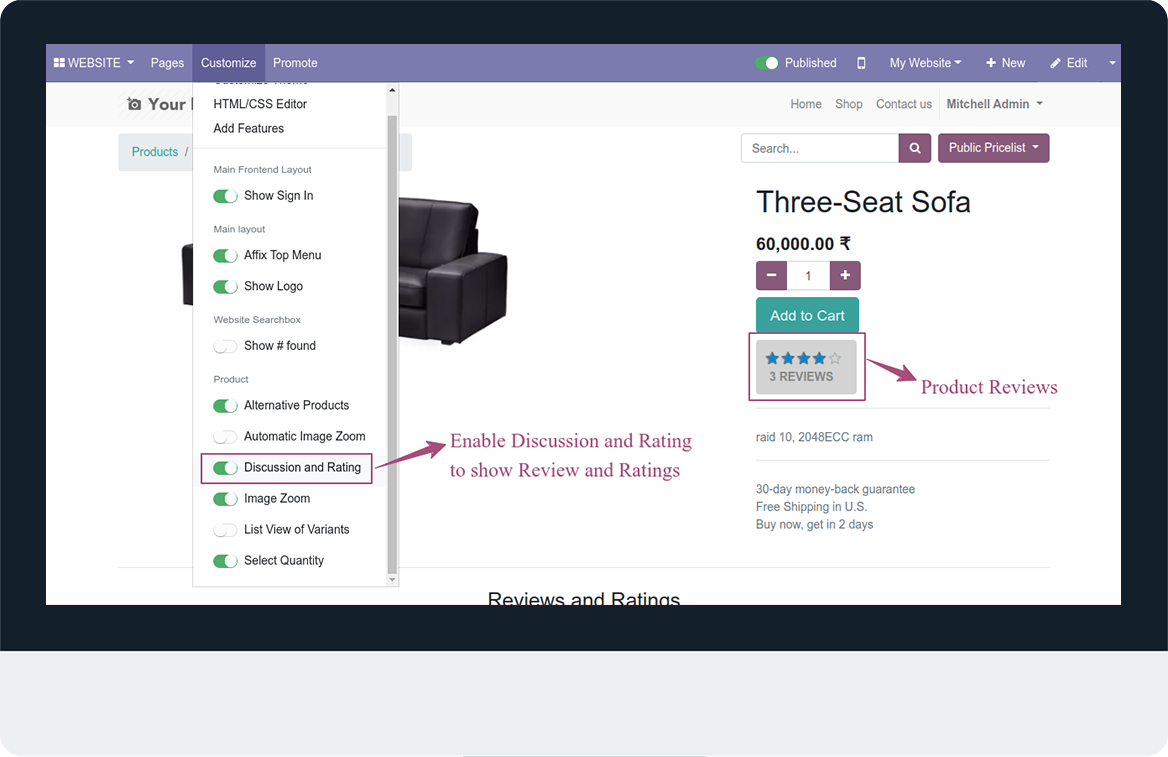Click scrollbar up arrow in Customize menu
The width and height of the screenshot is (1168, 757).
pyautogui.click(x=393, y=90)
